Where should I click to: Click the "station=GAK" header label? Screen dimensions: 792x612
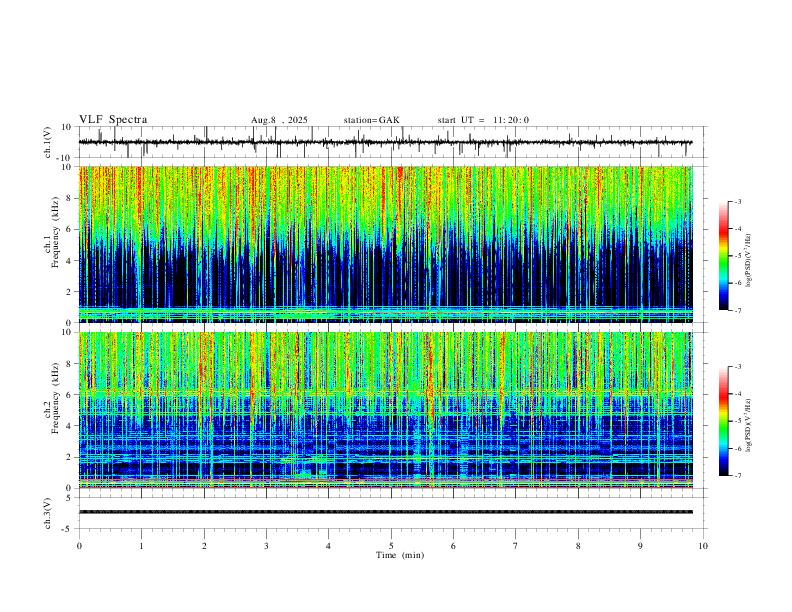click(x=371, y=120)
